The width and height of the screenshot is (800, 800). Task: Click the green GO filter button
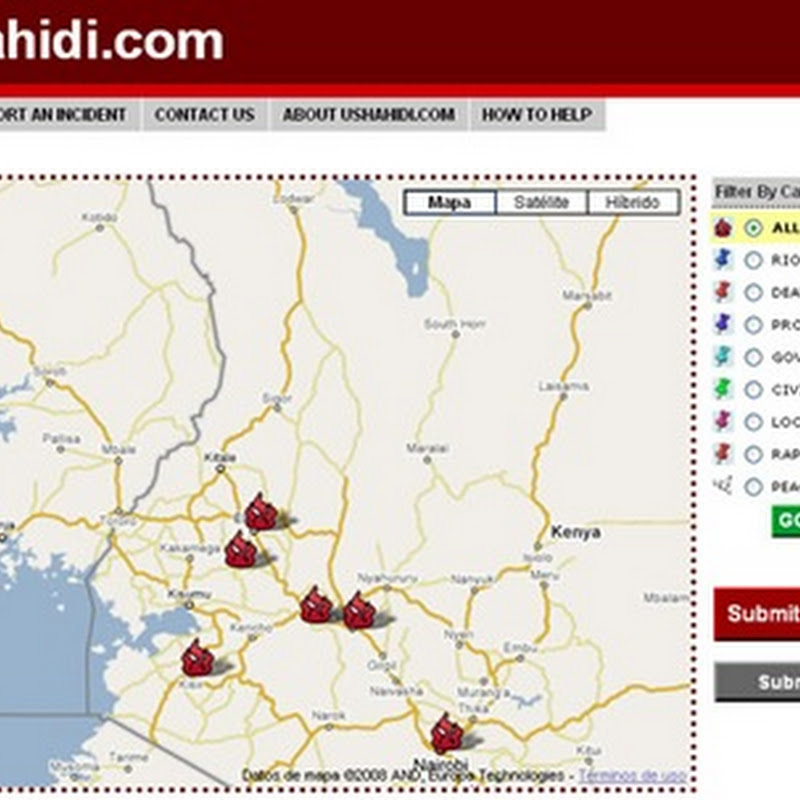pos(786,521)
